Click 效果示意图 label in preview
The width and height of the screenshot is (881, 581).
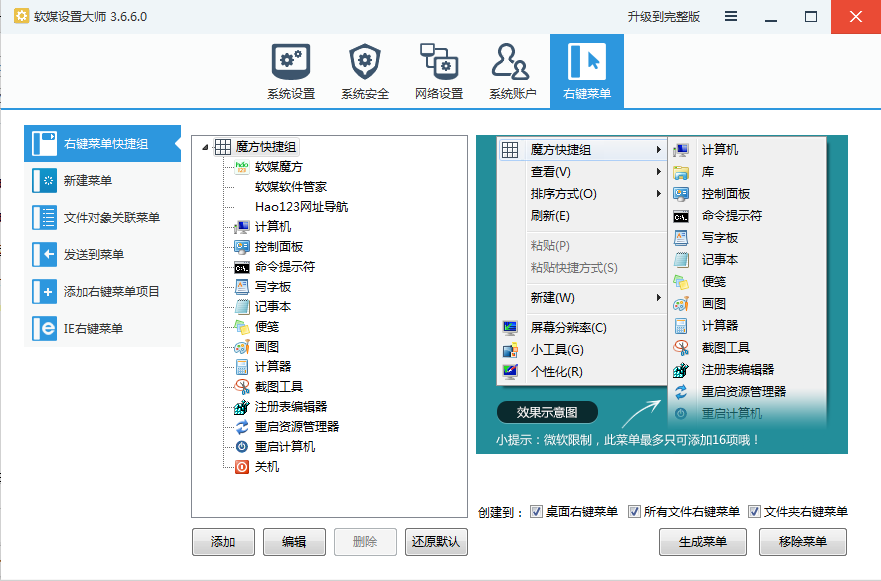[547, 412]
